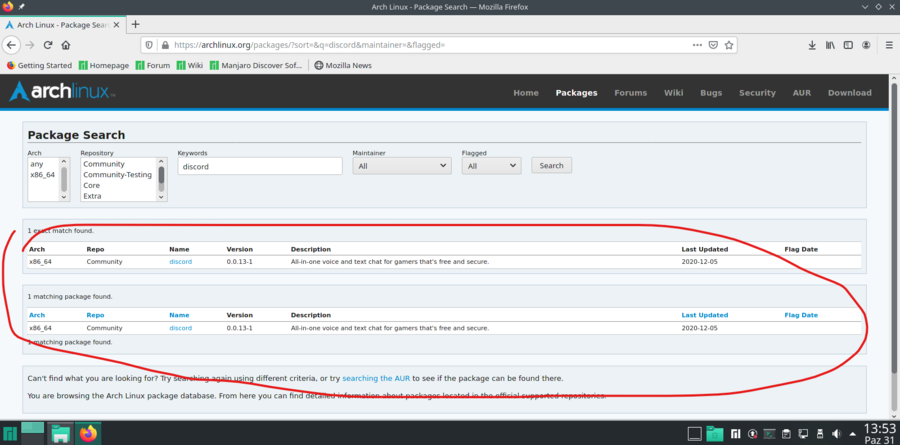The height and width of the screenshot is (445, 900).
Task: Sort results by Name column header
Action: [179, 315]
